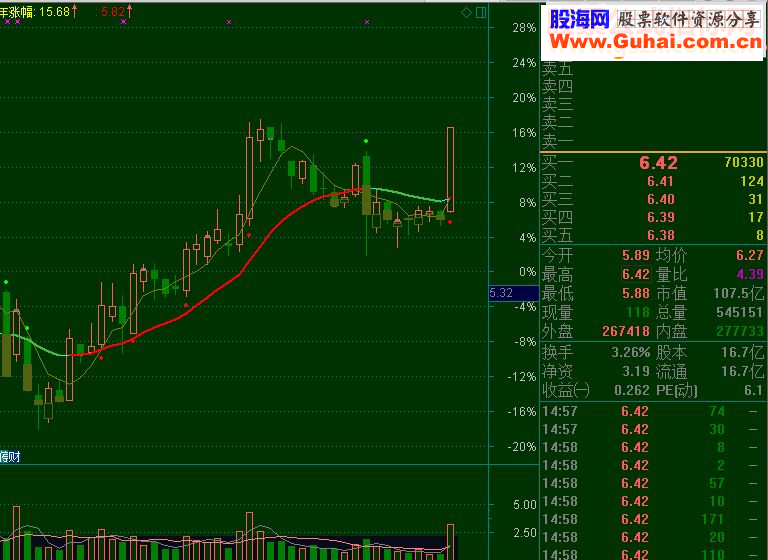The width and height of the screenshot is (768, 560).
Task: Click the latest volume bar in the lower panel
Action: pos(450,542)
